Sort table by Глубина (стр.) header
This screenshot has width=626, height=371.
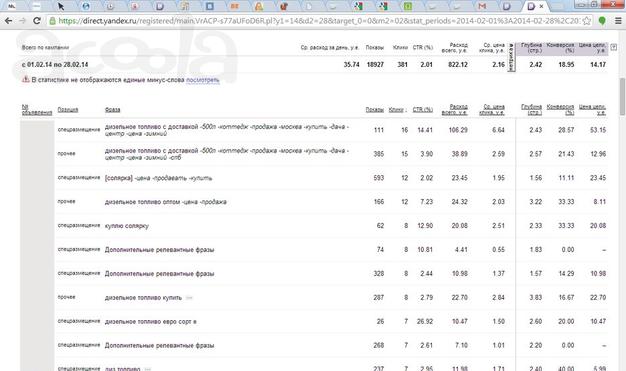(x=531, y=110)
